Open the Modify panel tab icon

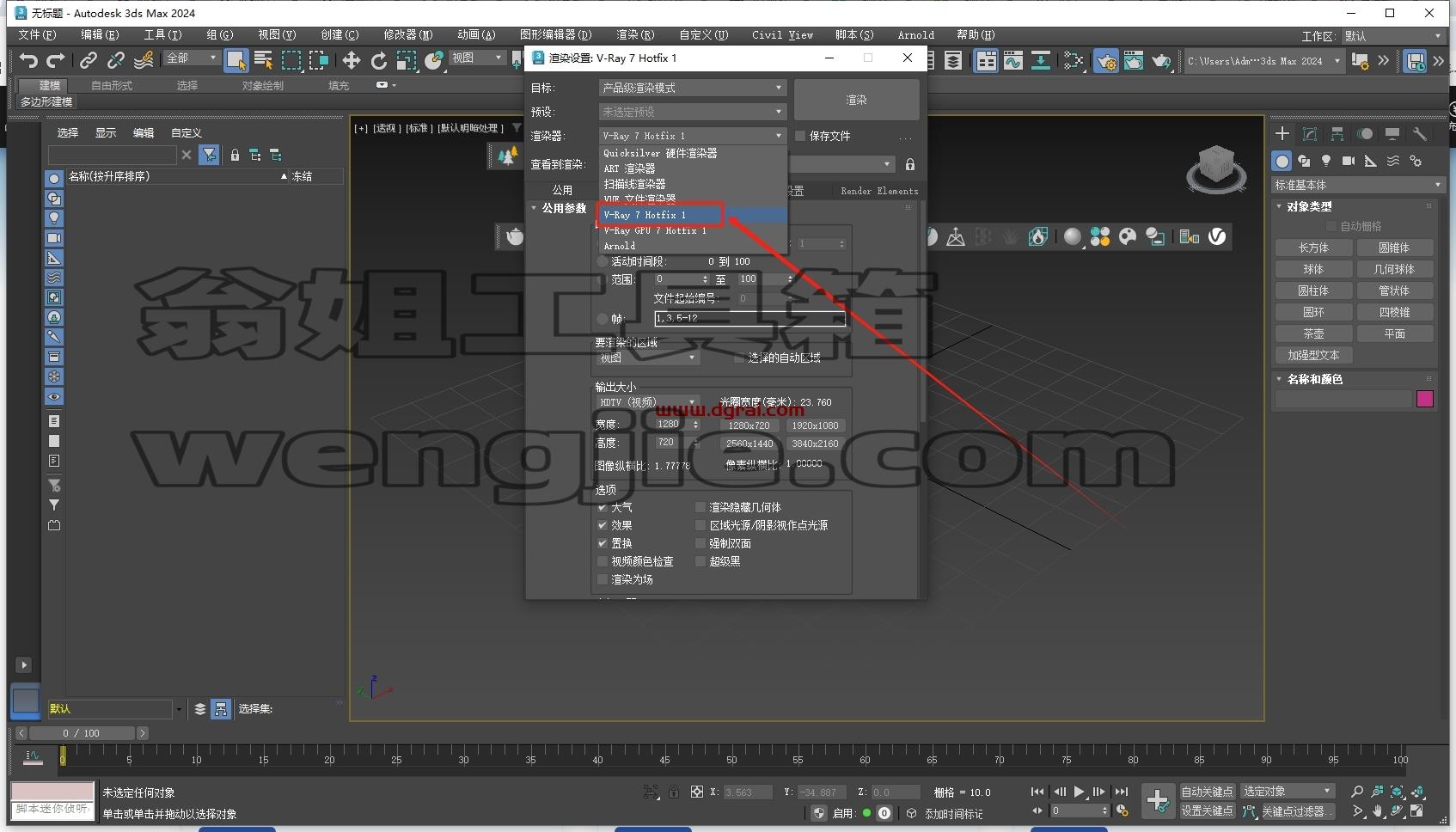(x=1310, y=134)
